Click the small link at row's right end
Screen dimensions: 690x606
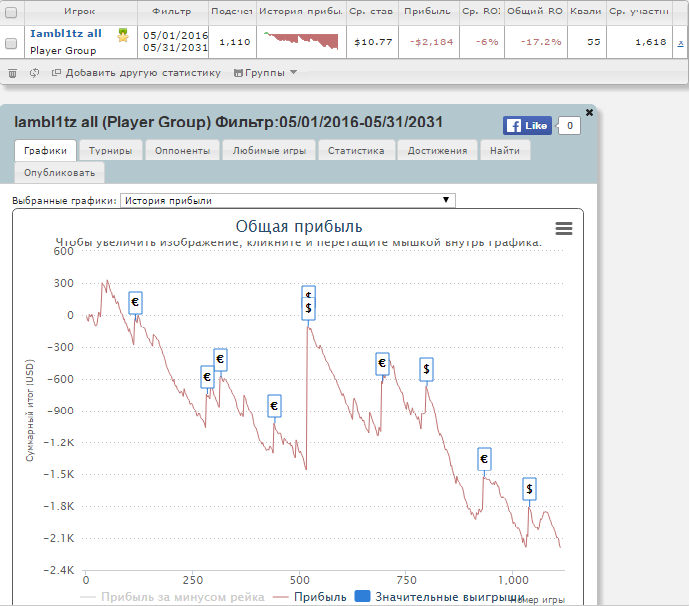coord(680,43)
